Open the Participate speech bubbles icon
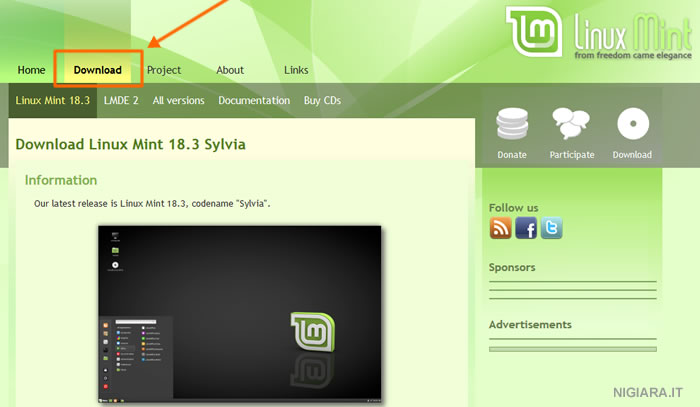700x407 pixels. (571, 124)
